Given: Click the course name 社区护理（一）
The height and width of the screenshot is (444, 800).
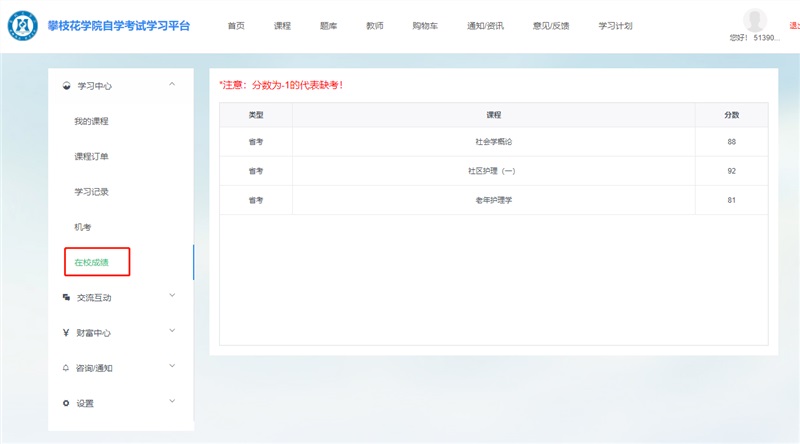Looking at the screenshot, I should [492, 171].
